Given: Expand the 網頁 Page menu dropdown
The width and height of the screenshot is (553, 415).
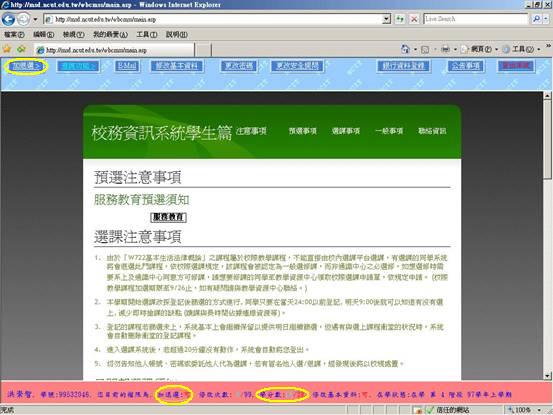Looking at the screenshot, I should click(497, 49).
